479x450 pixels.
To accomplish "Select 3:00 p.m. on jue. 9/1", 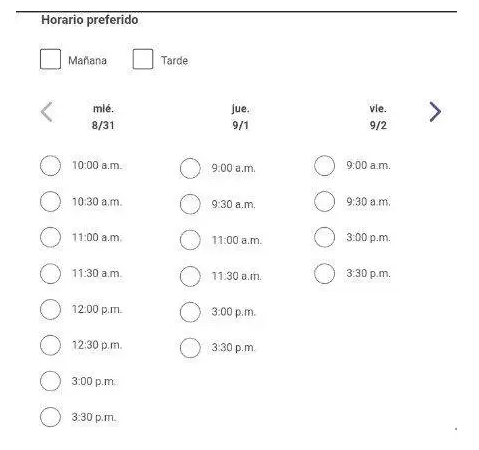I will [190, 312].
